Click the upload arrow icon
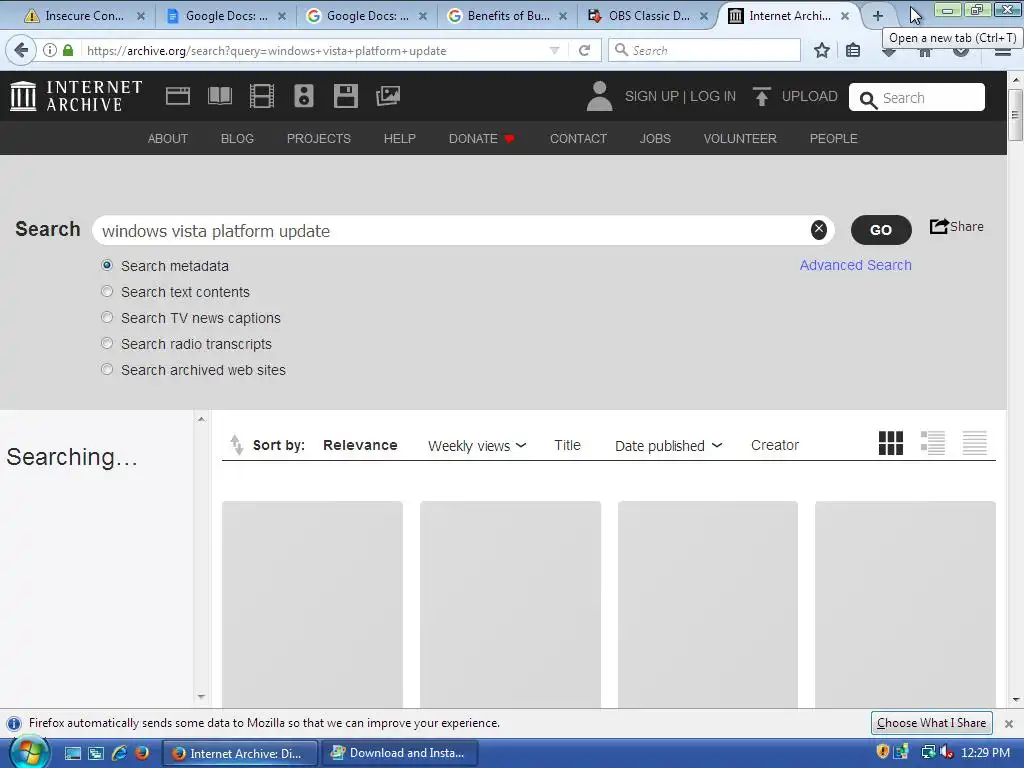Viewport: 1024px width, 768px height. click(761, 96)
